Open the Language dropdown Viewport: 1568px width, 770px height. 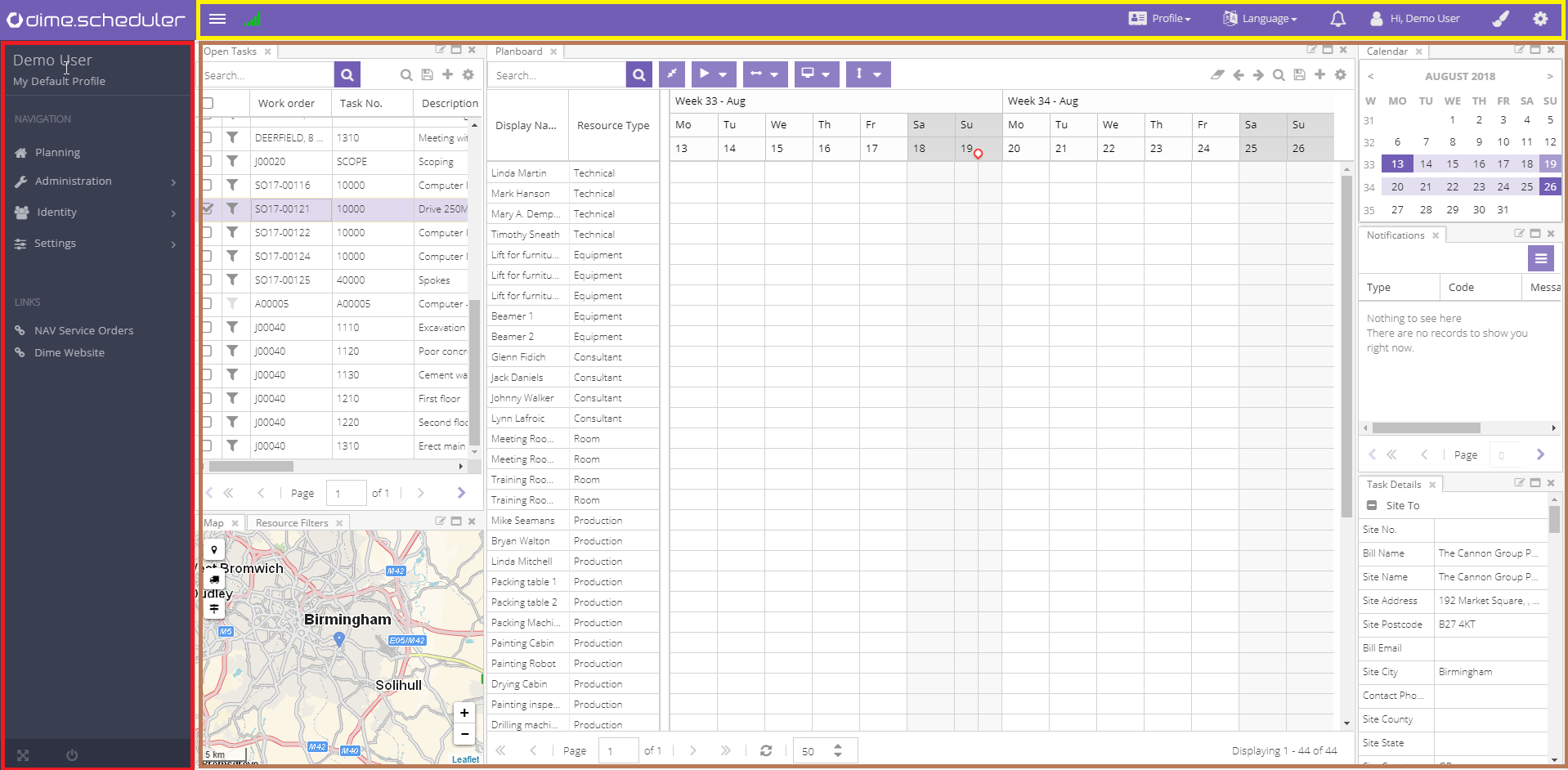click(1260, 18)
